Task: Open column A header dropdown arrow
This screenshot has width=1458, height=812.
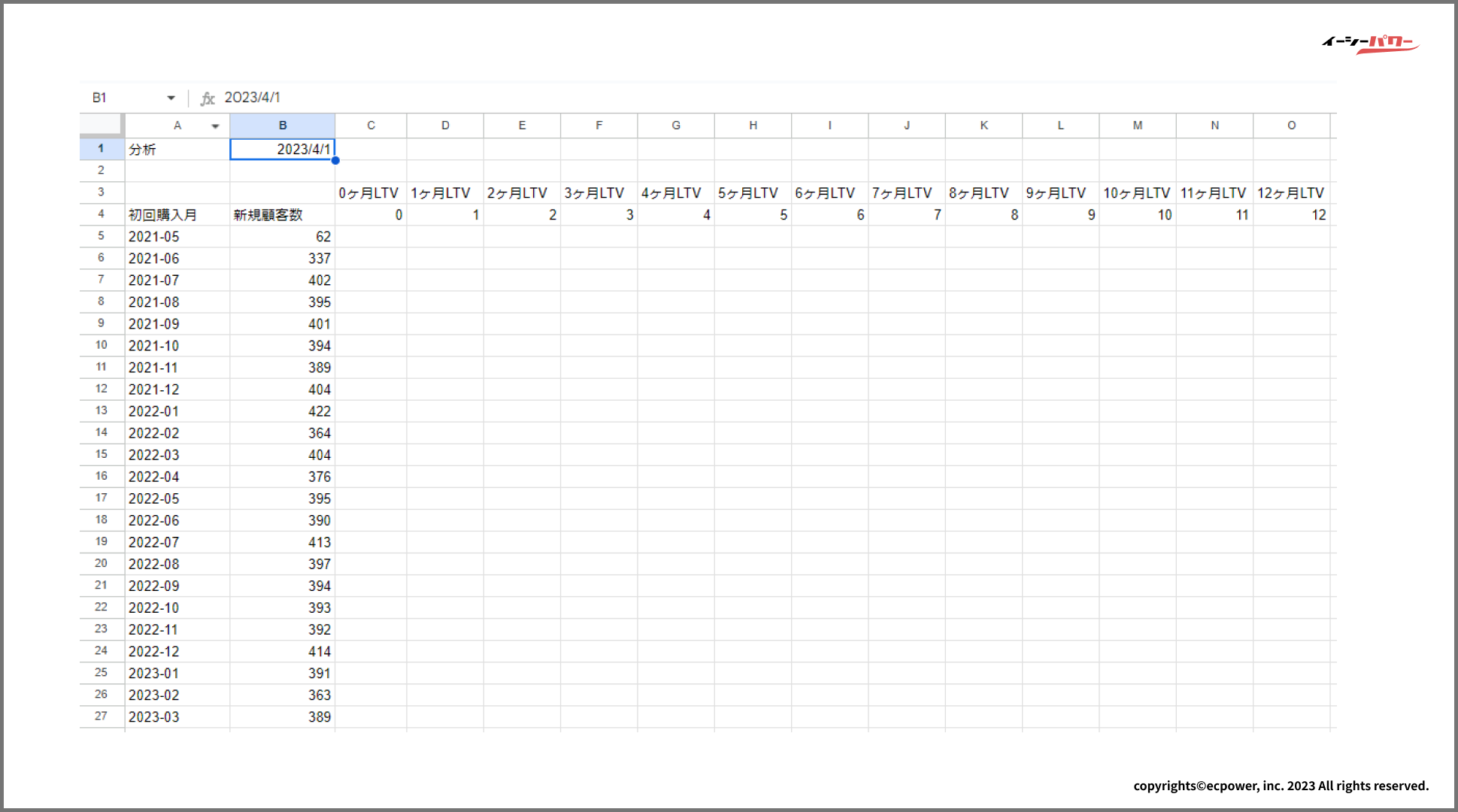Action: pyautogui.click(x=216, y=126)
